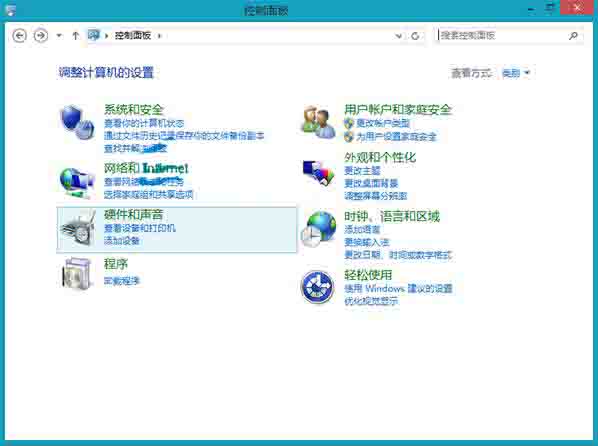Click 查看设备和打印机 link

(140, 228)
